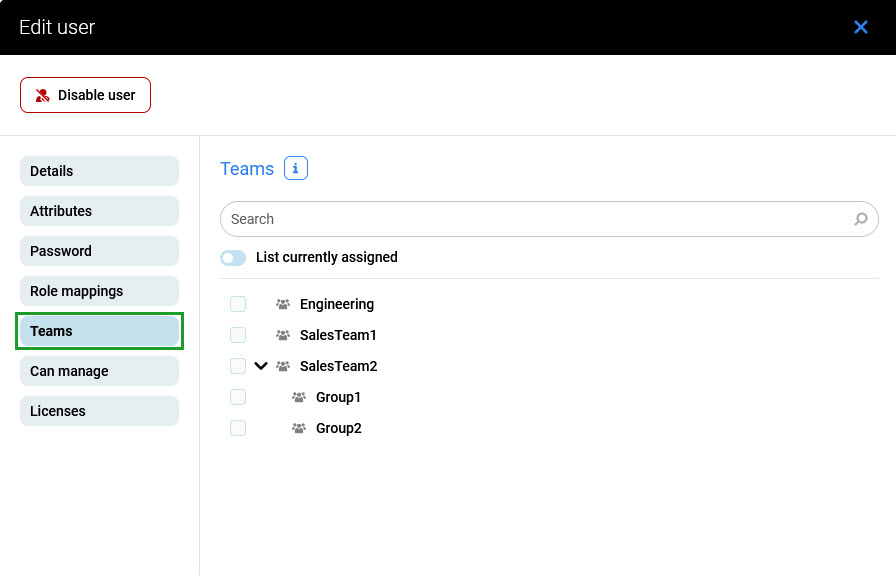Click the Engineering team group icon
Image resolution: width=896 pixels, height=575 pixels.
283,304
